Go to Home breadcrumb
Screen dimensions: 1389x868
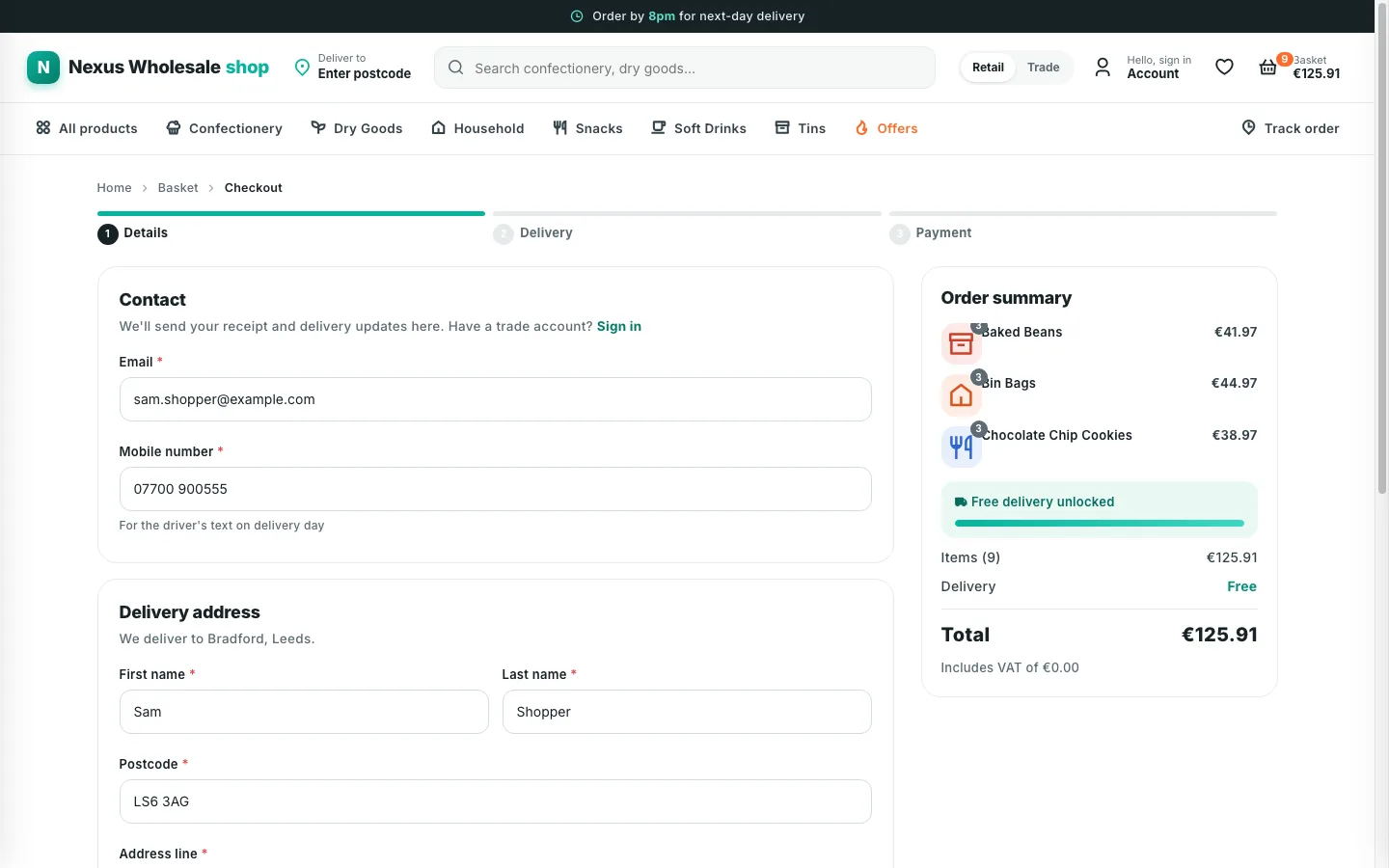[x=114, y=188]
